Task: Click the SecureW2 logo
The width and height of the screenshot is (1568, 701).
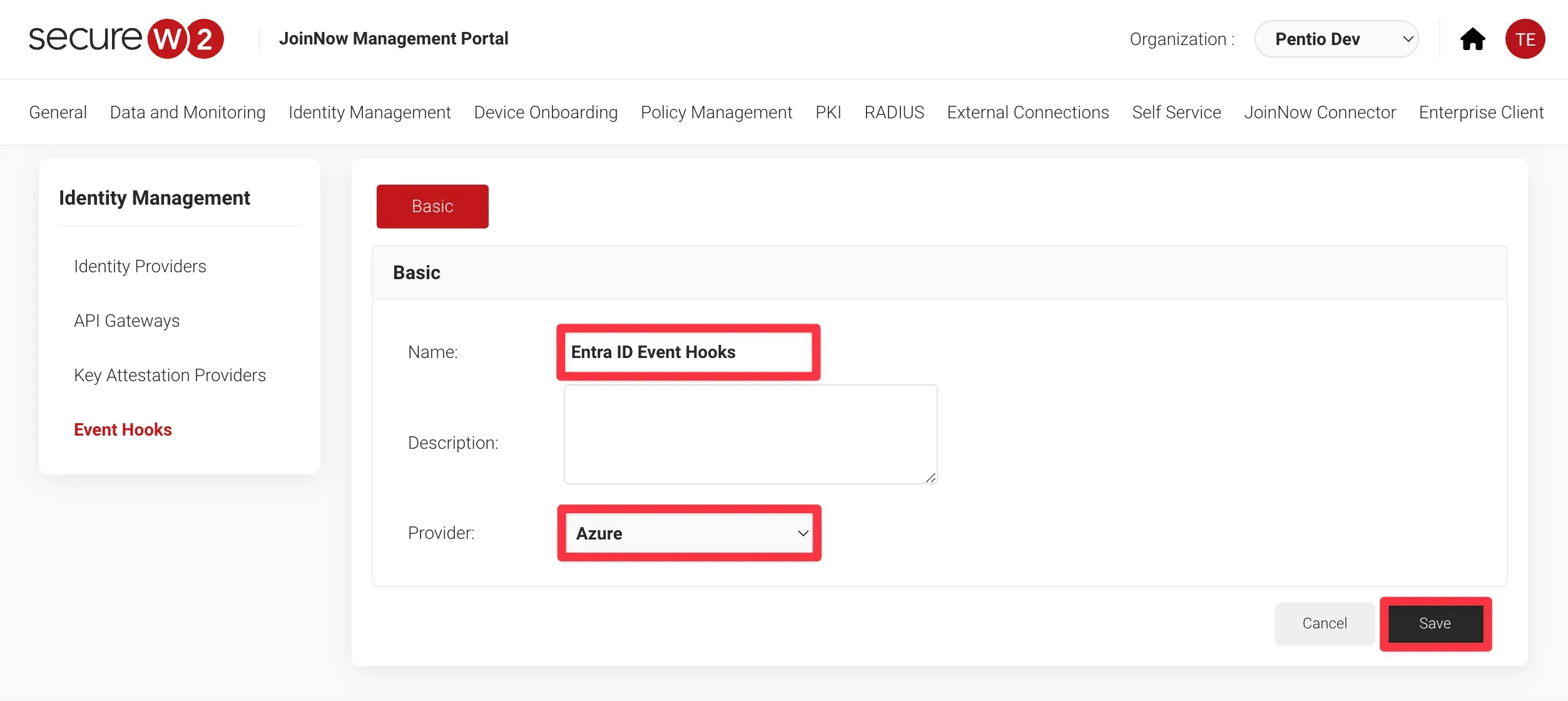Action: [x=126, y=39]
